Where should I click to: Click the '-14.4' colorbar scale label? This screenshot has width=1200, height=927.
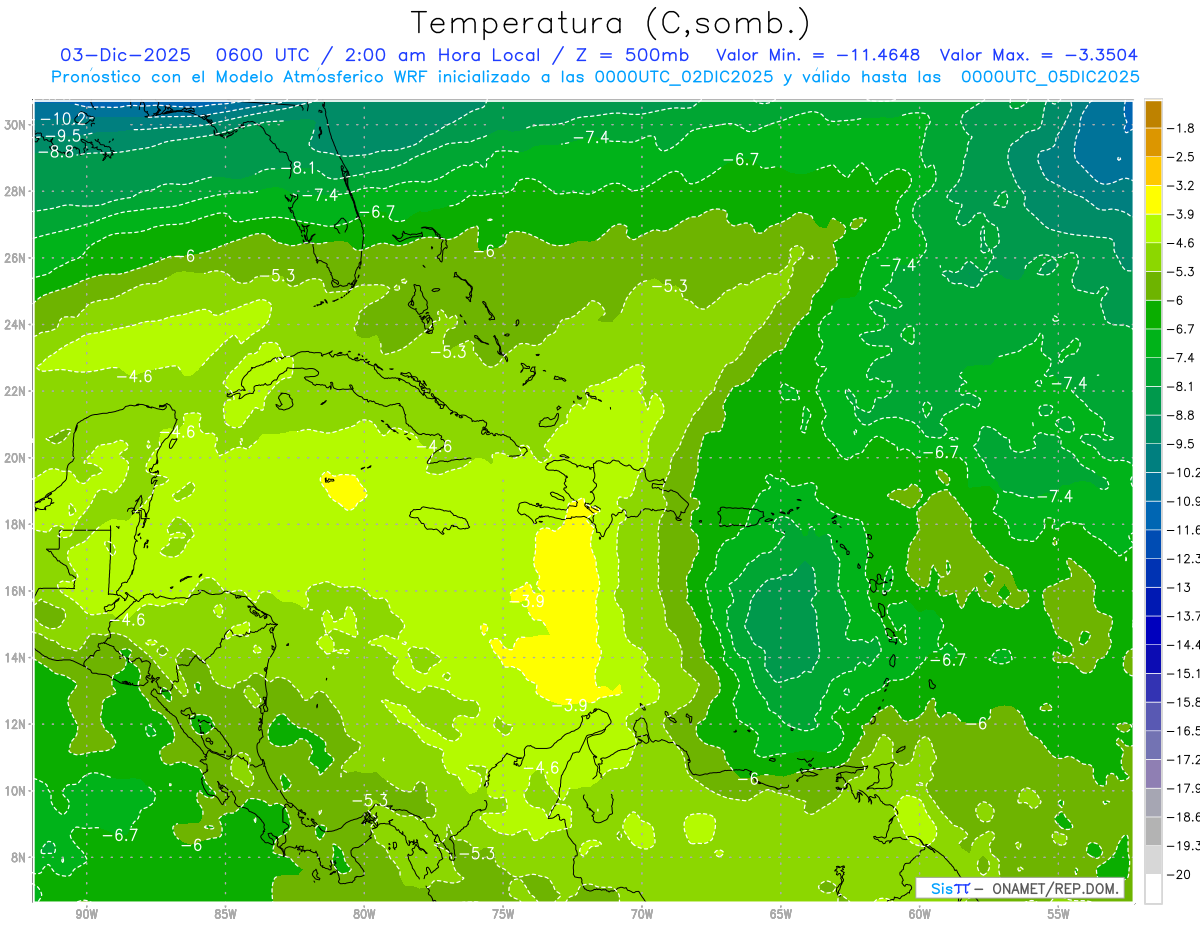pos(1182,644)
